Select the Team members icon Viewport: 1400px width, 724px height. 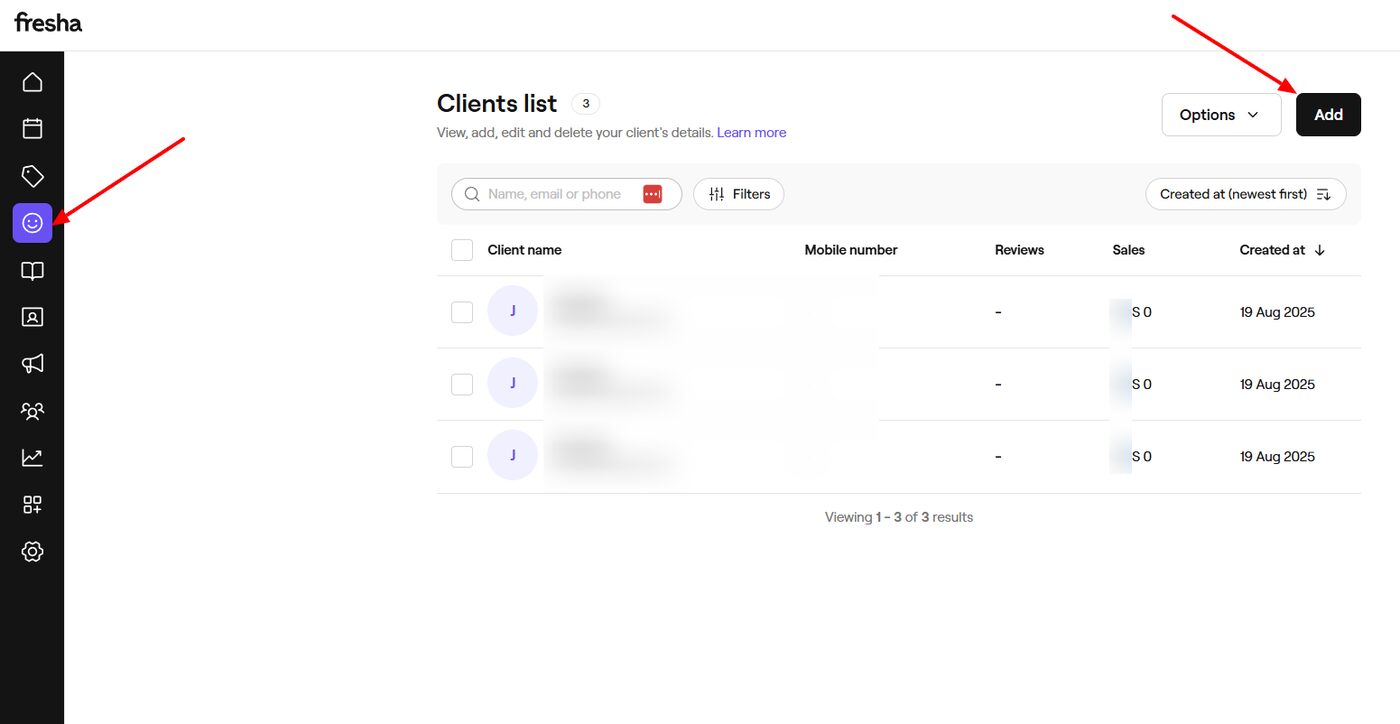tap(32, 411)
